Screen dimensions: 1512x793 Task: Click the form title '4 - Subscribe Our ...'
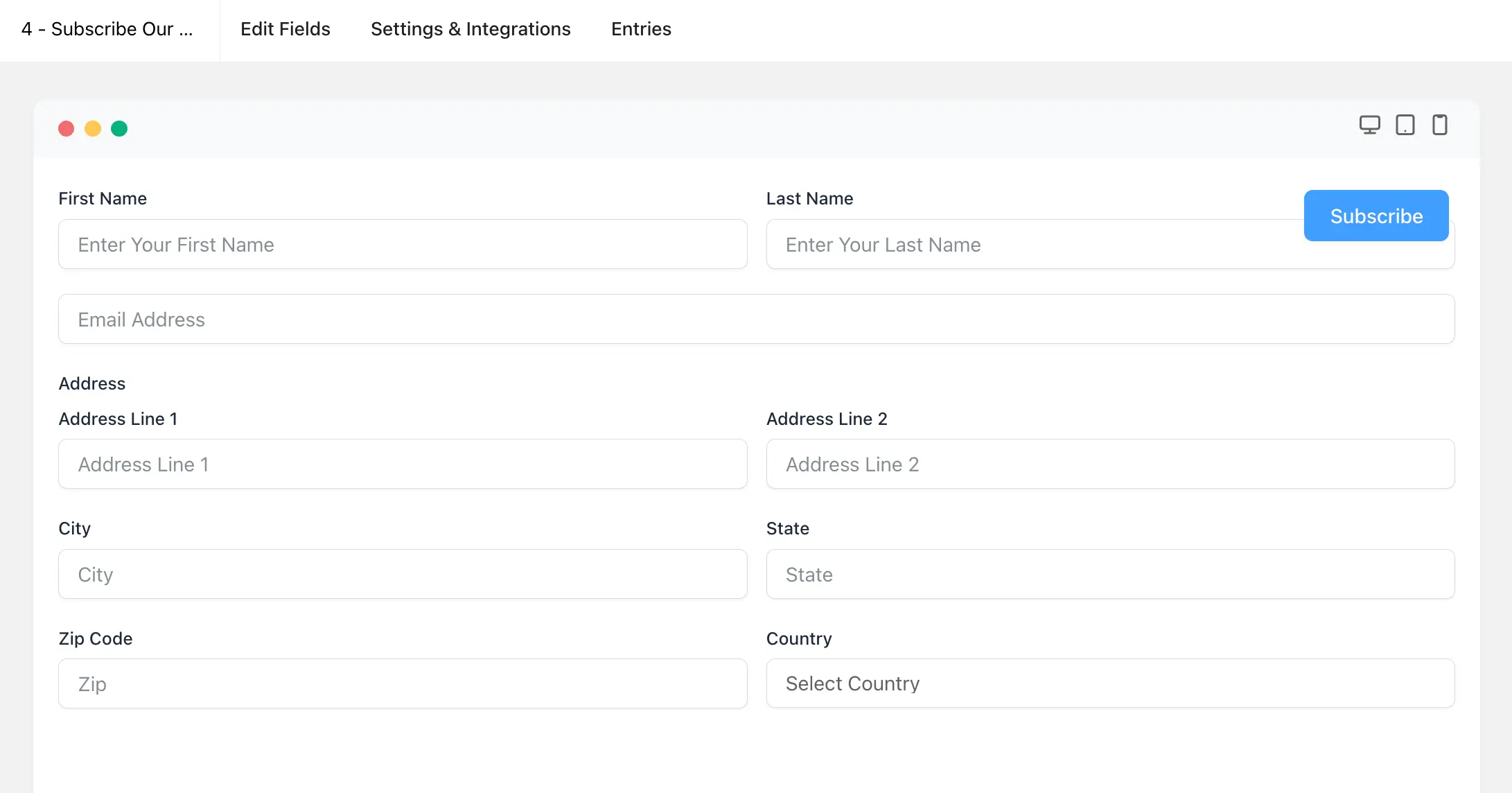[107, 29]
